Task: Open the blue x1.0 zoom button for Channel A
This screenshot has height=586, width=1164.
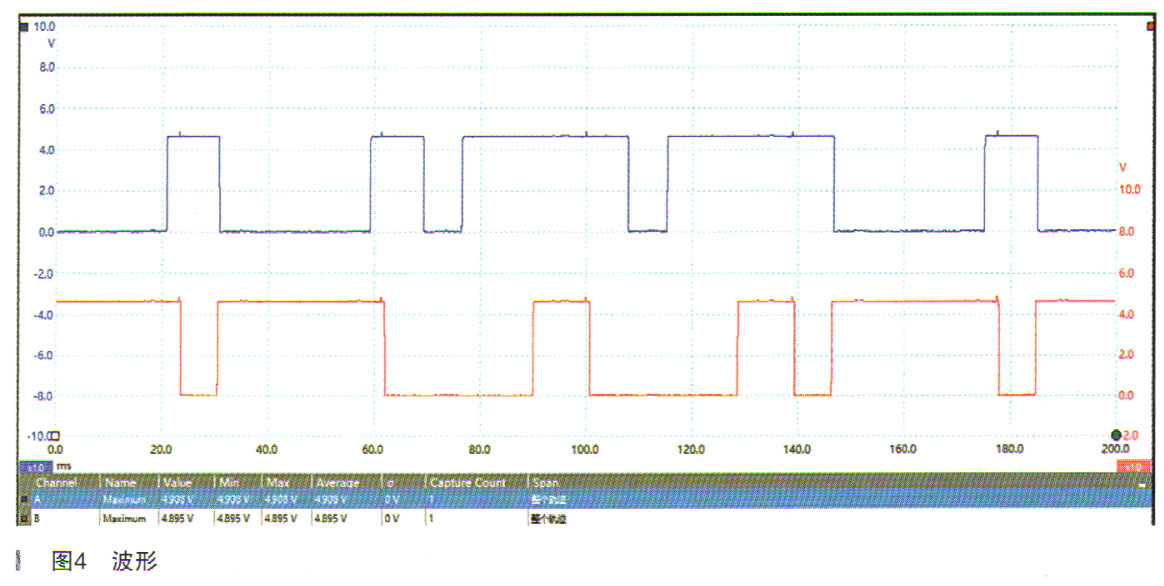Action: 36,467
